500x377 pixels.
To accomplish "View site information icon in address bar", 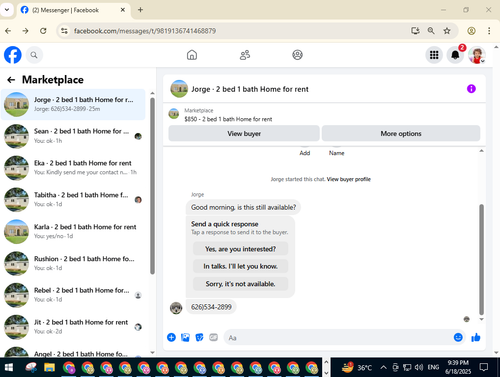I will tap(64, 31).
